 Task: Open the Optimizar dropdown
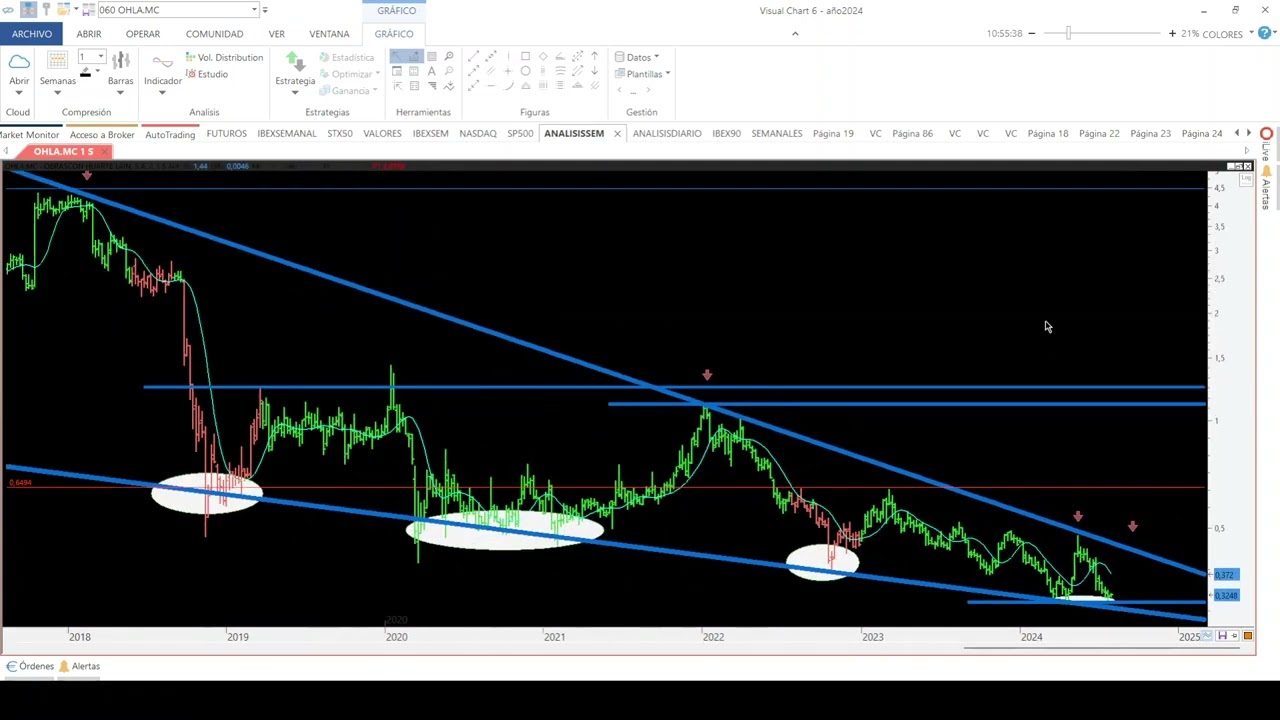[351, 74]
